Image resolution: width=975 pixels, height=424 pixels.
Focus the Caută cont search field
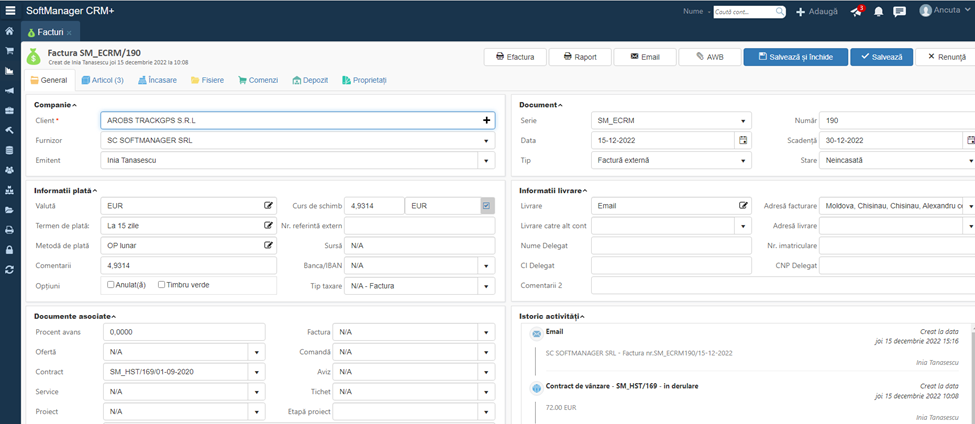[744, 11]
